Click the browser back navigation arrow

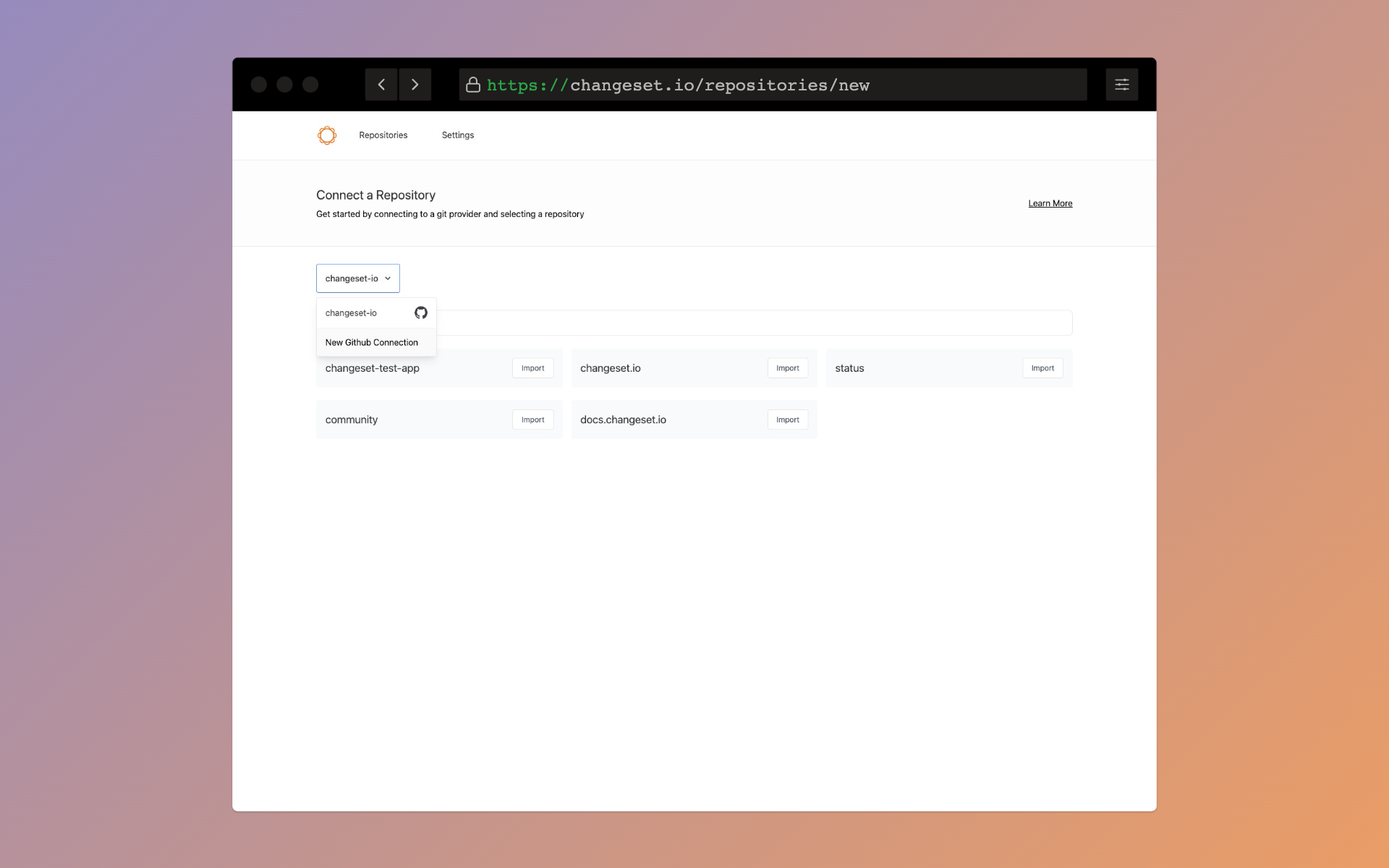380,84
